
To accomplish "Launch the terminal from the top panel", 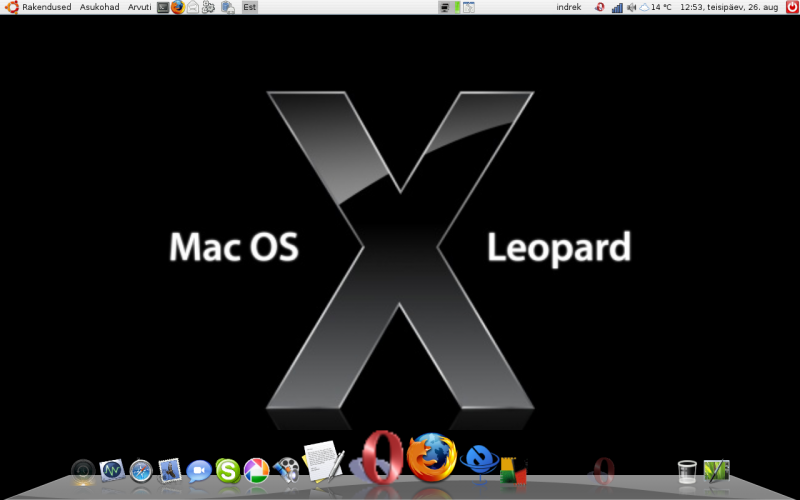I will [163, 7].
